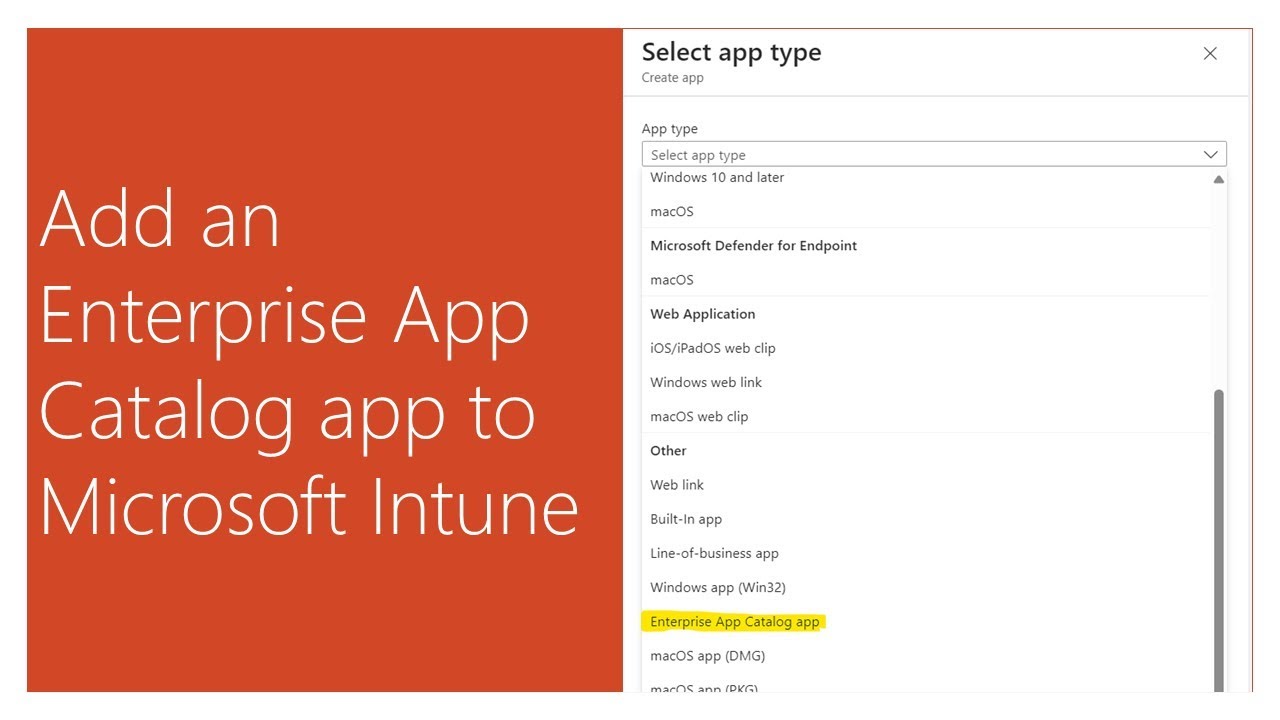Click the Create app subtitle
The width and height of the screenshot is (1280, 720).
pyautogui.click(x=673, y=78)
